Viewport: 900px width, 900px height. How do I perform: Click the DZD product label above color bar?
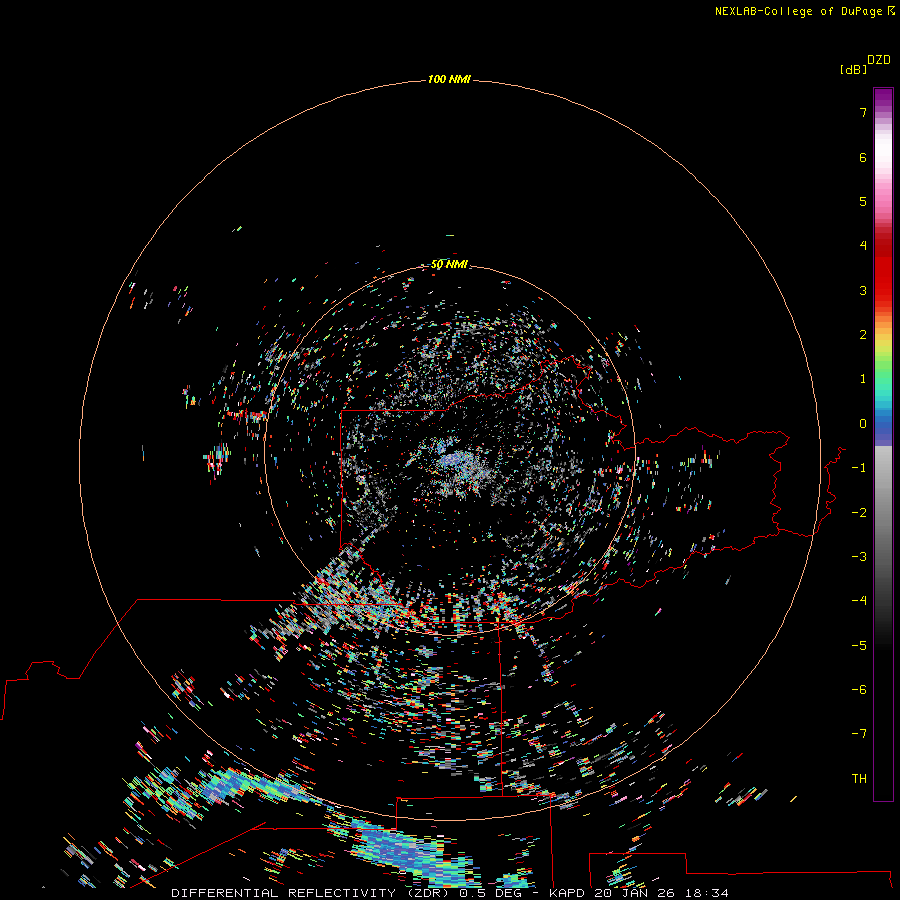[x=879, y=60]
